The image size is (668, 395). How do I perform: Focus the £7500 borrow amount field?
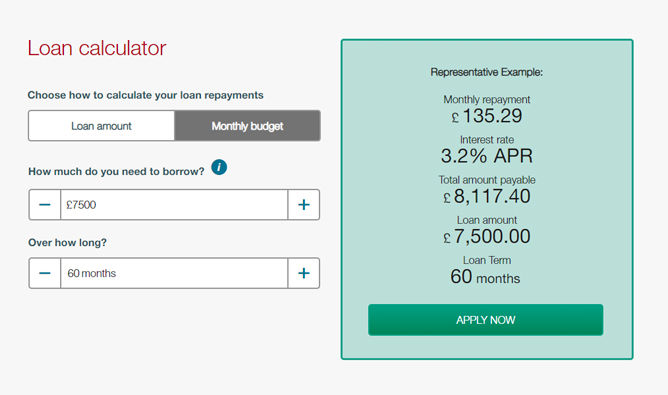174,205
